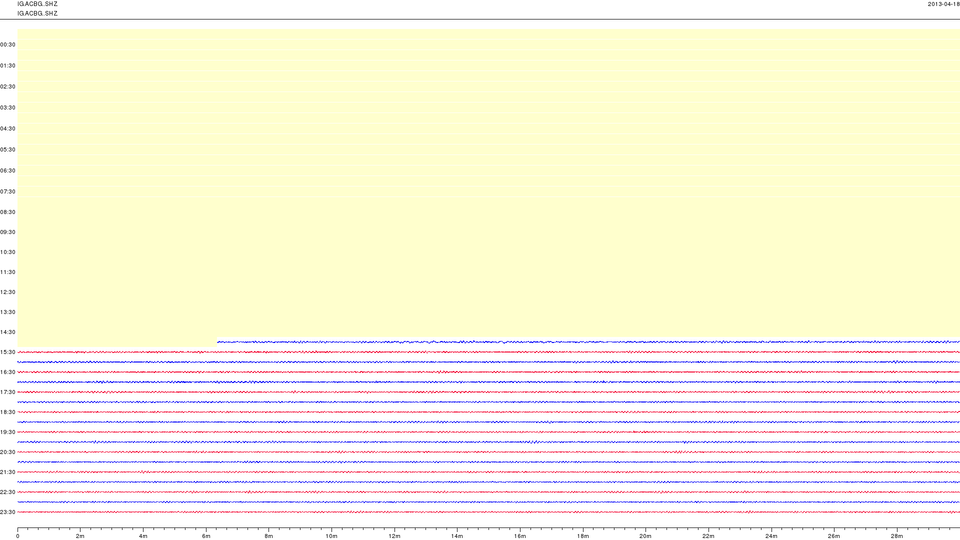Viewport: 960px width, 540px height.
Task: Click the second-line IG.ACBG.SHZ station label
Action: pyautogui.click(x=37, y=13)
